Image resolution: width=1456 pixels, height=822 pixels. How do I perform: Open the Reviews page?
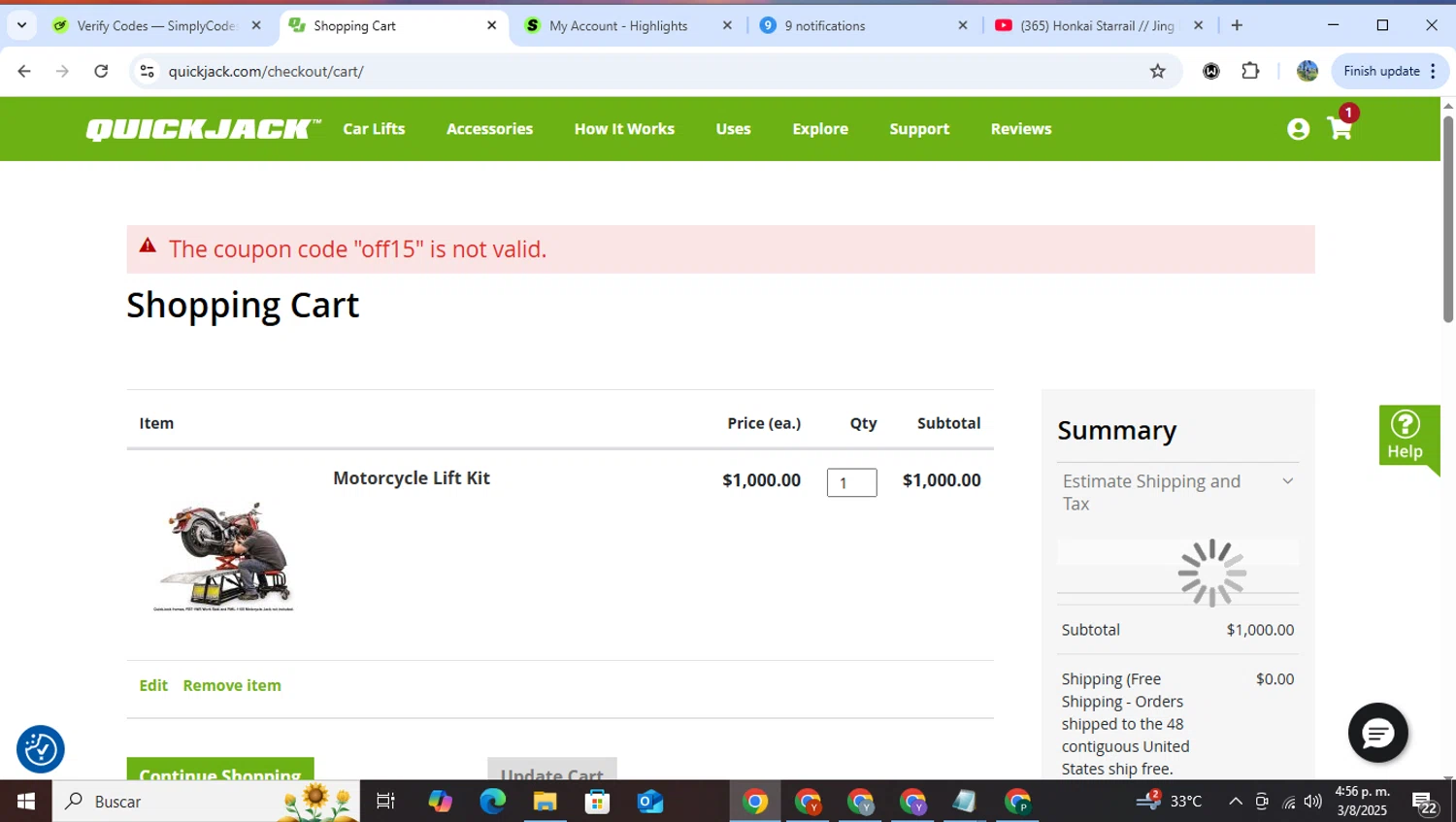1021,129
